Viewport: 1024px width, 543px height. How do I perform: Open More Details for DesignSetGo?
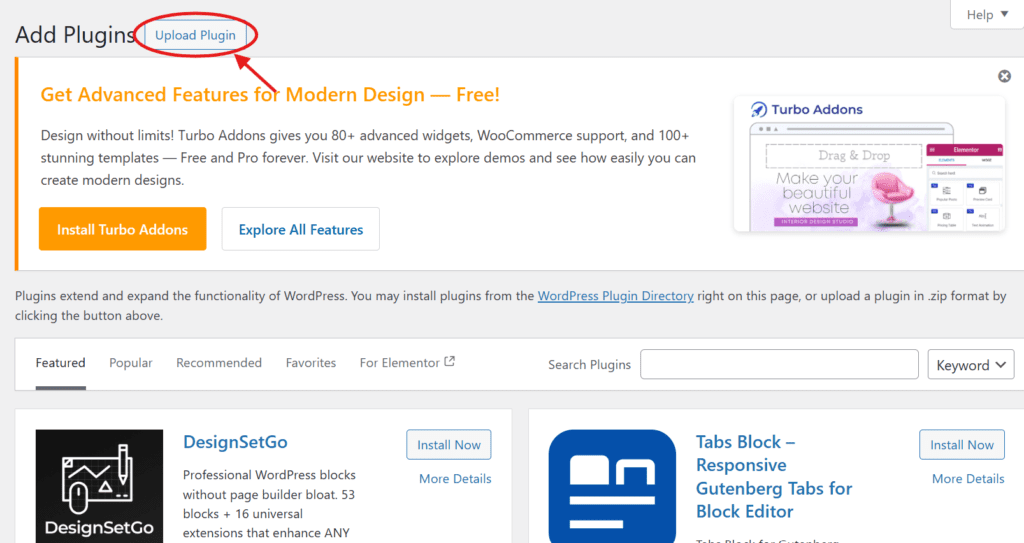455,479
